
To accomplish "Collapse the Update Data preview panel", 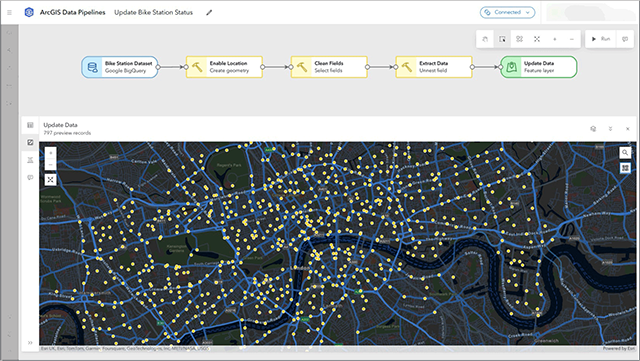I will [x=610, y=129].
